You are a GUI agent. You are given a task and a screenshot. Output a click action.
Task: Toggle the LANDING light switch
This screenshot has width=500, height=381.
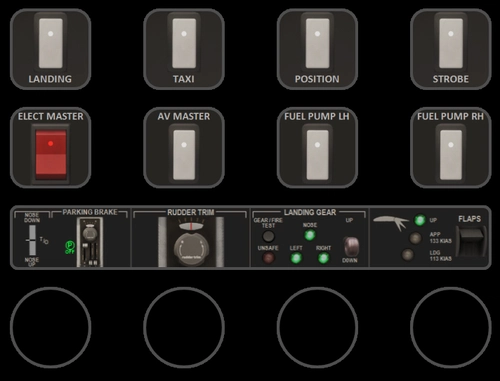coord(51,43)
